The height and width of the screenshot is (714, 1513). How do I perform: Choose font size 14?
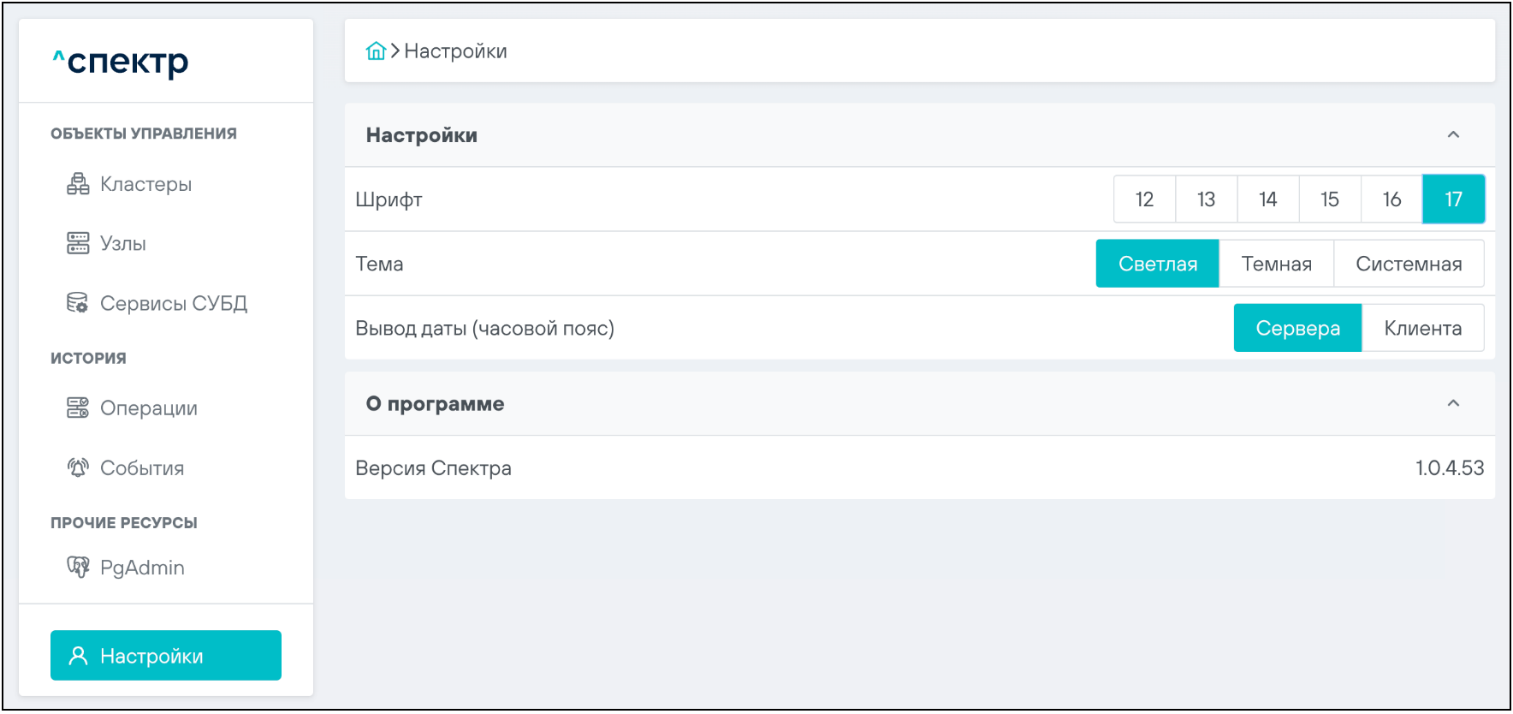[x=1268, y=199]
